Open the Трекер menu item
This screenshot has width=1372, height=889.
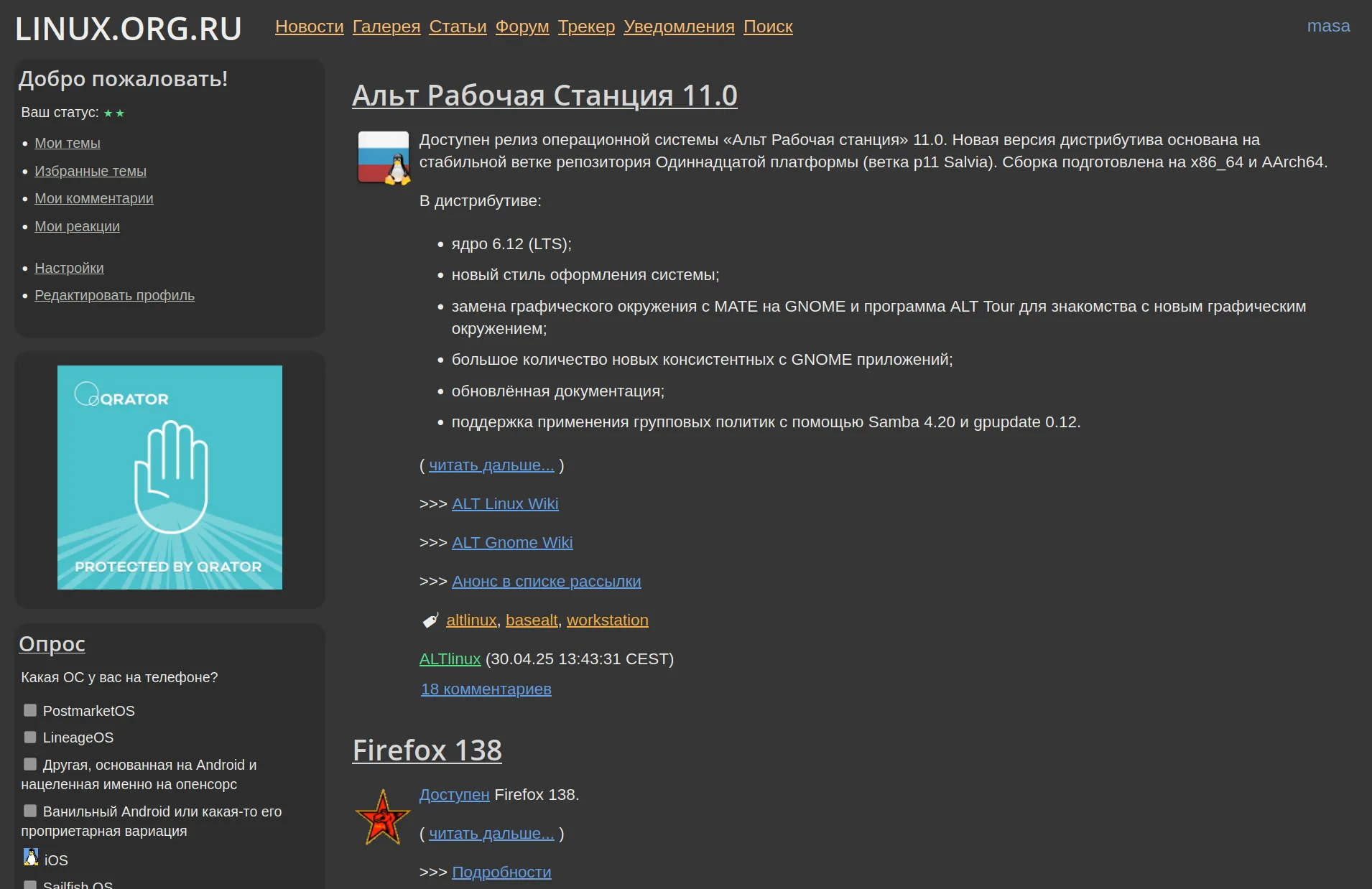[586, 27]
